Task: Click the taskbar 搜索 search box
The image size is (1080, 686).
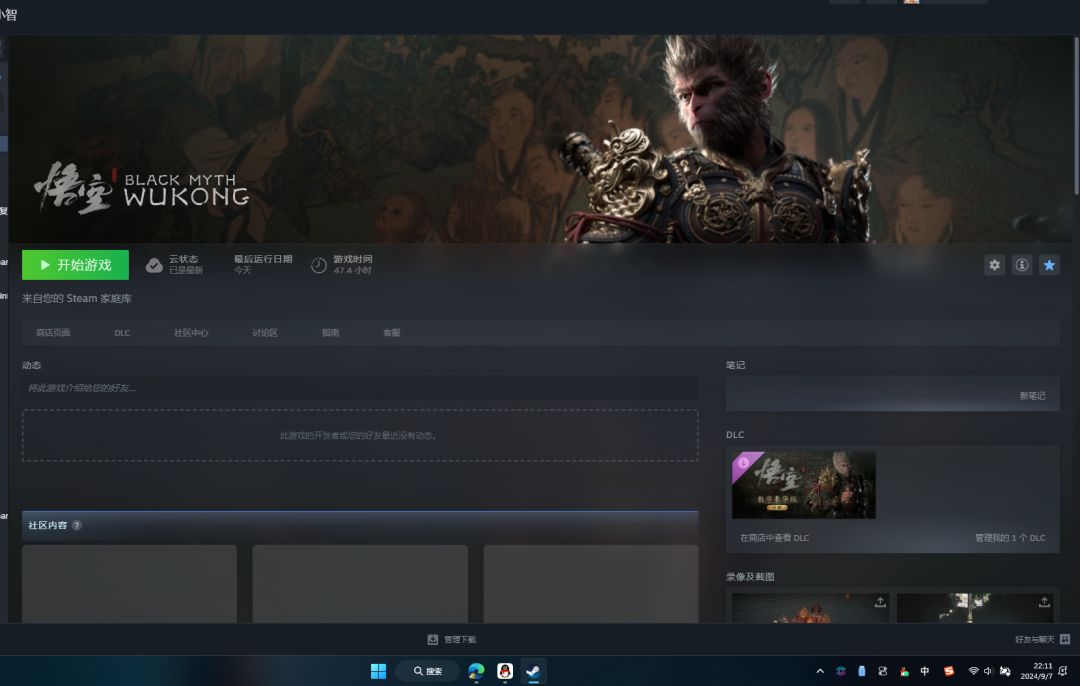Action: pyautogui.click(x=428, y=671)
